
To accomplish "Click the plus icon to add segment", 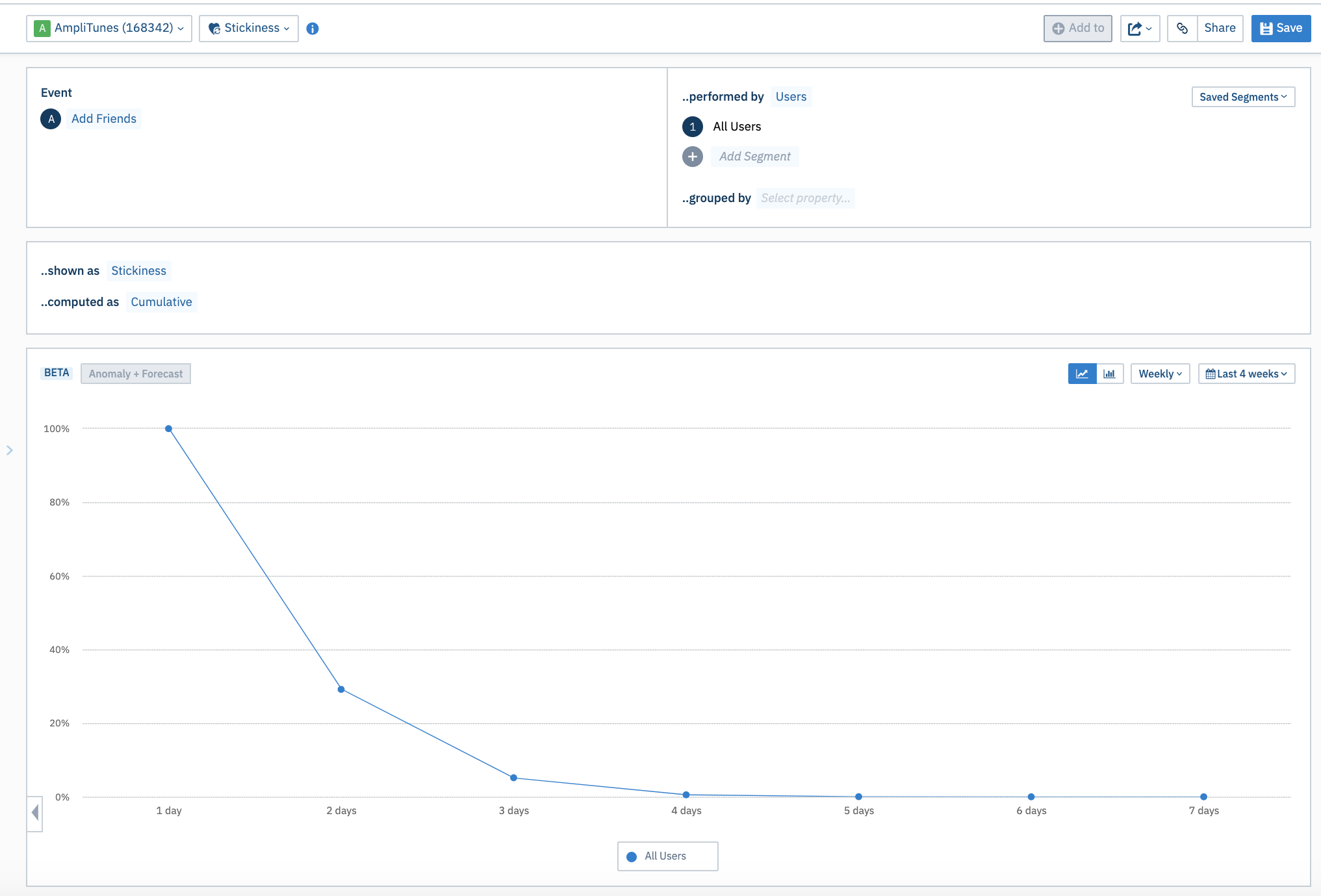I will point(693,157).
